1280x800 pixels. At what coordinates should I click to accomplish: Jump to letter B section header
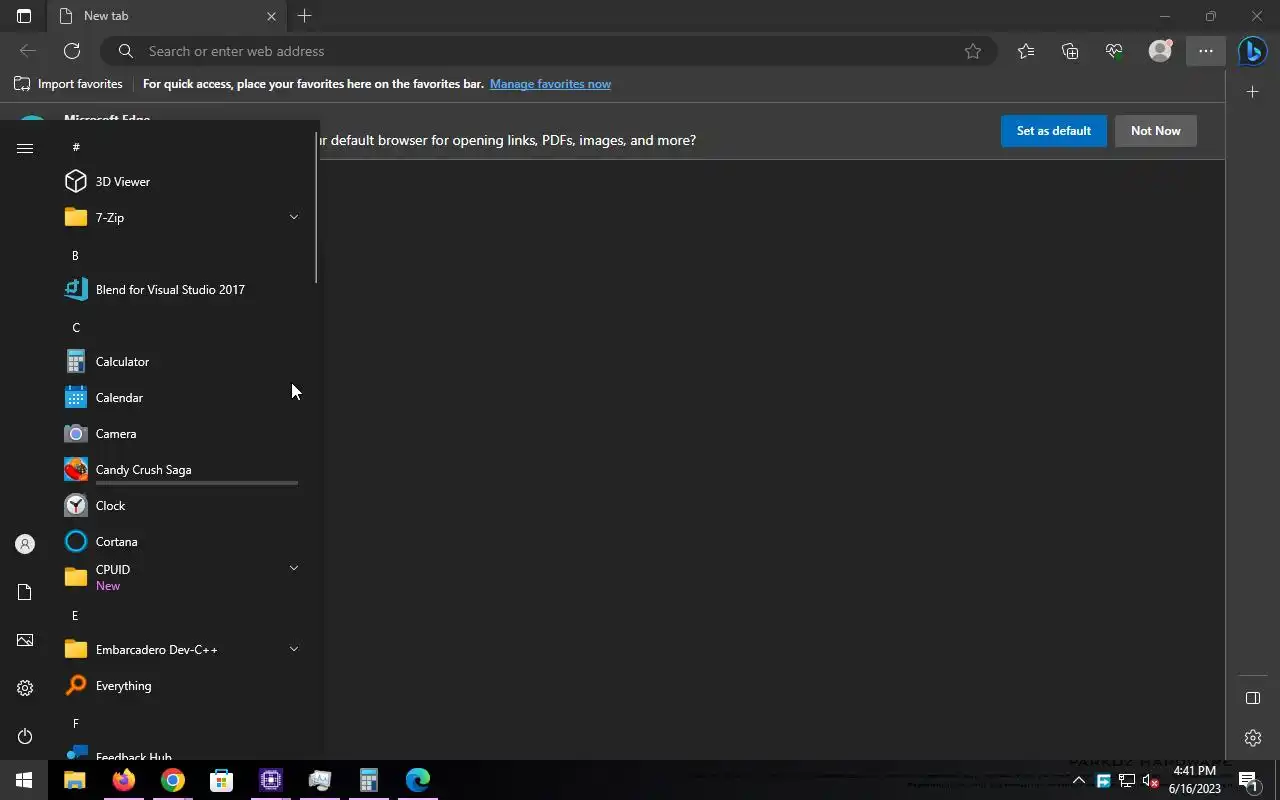point(75,255)
